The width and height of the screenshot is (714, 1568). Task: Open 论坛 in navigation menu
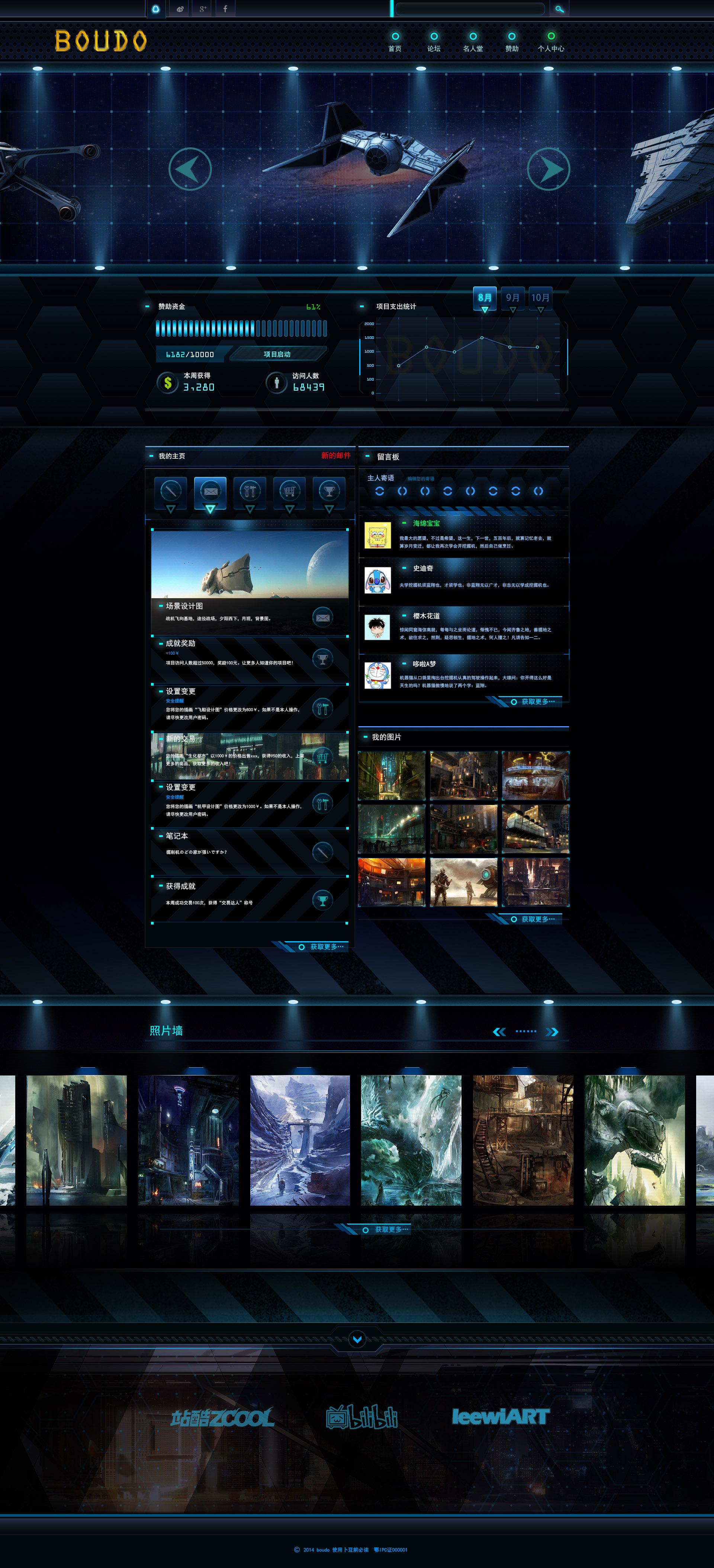coord(433,42)
